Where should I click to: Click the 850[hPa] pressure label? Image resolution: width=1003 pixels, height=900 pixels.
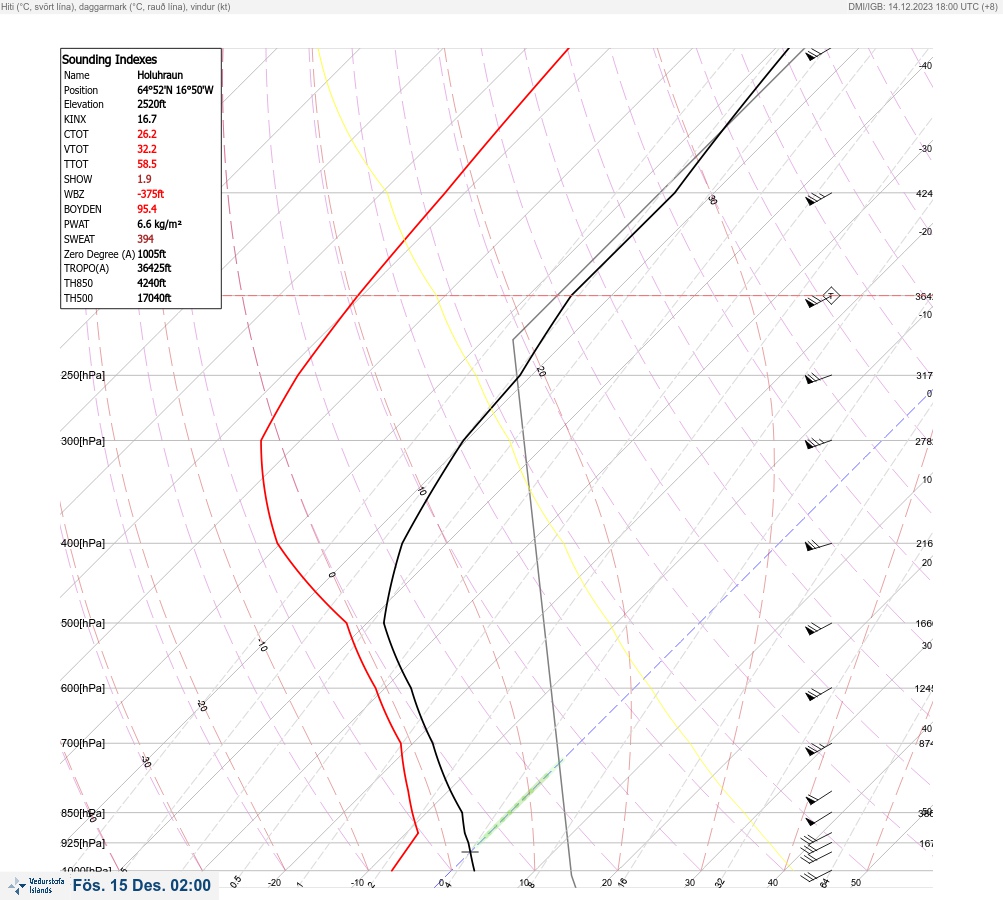[x=83, y=813]
